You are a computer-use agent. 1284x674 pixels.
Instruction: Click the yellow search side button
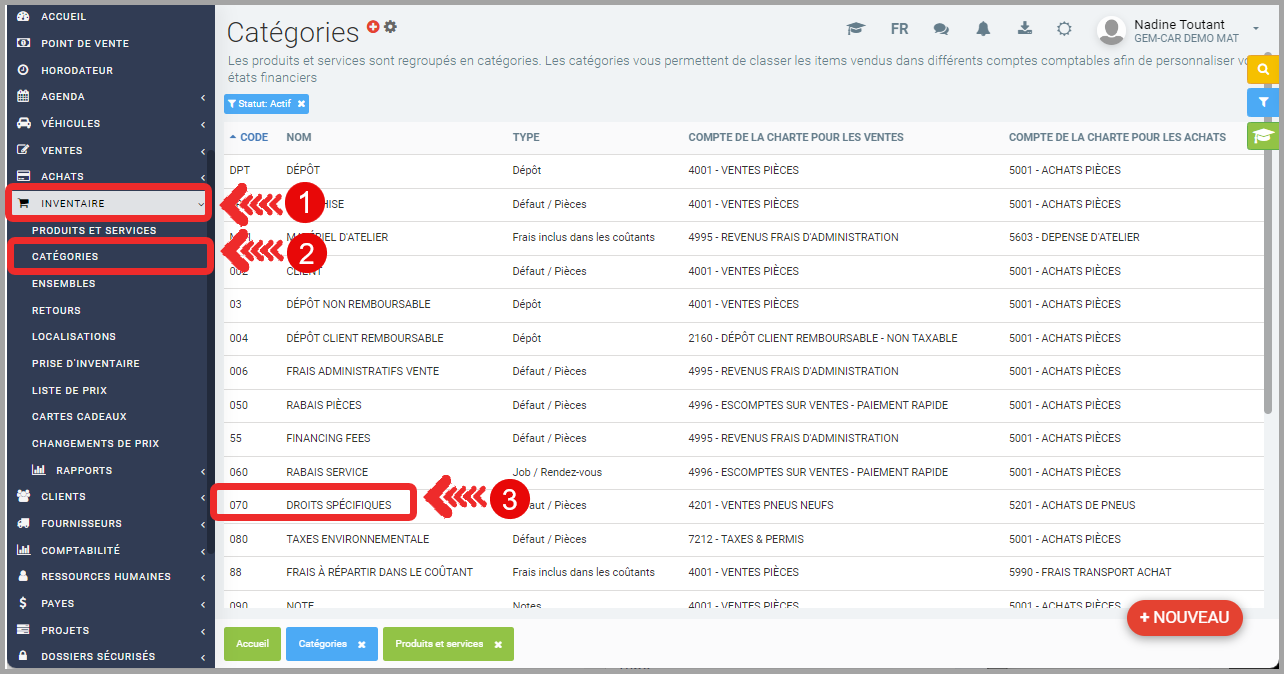click(1264, 69)
